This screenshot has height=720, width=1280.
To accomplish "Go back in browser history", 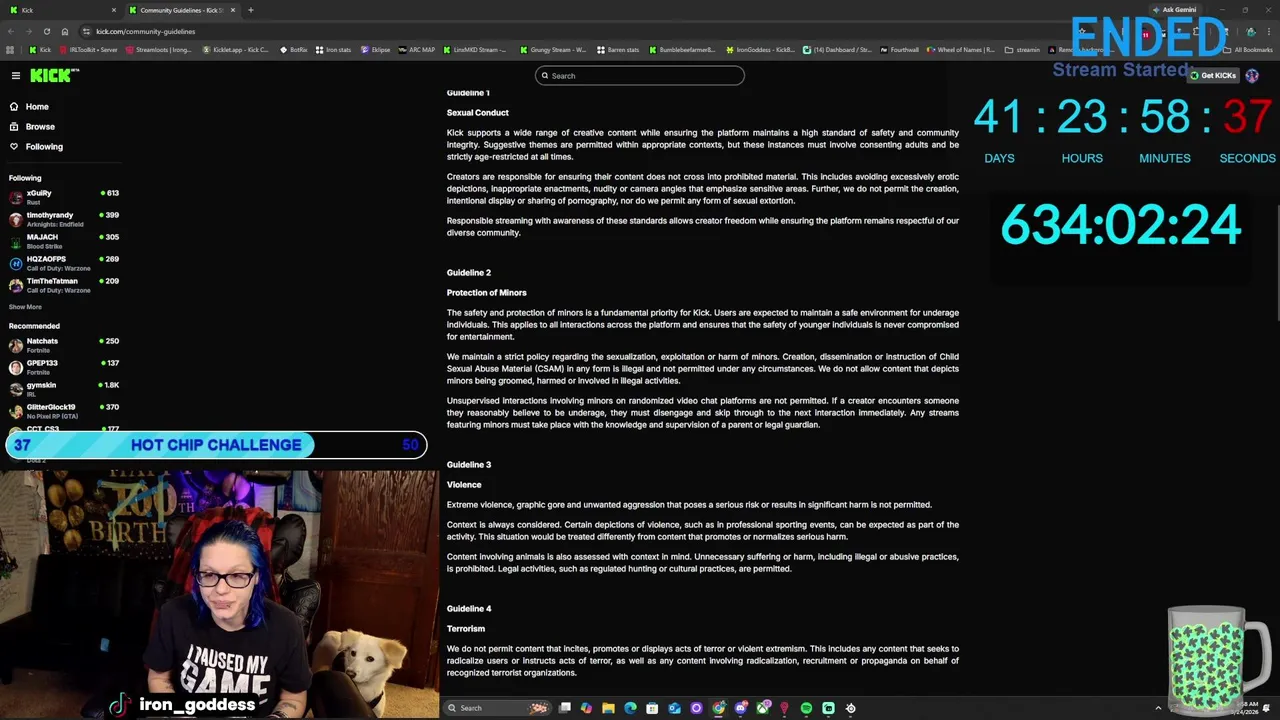I will click(10, 31).
